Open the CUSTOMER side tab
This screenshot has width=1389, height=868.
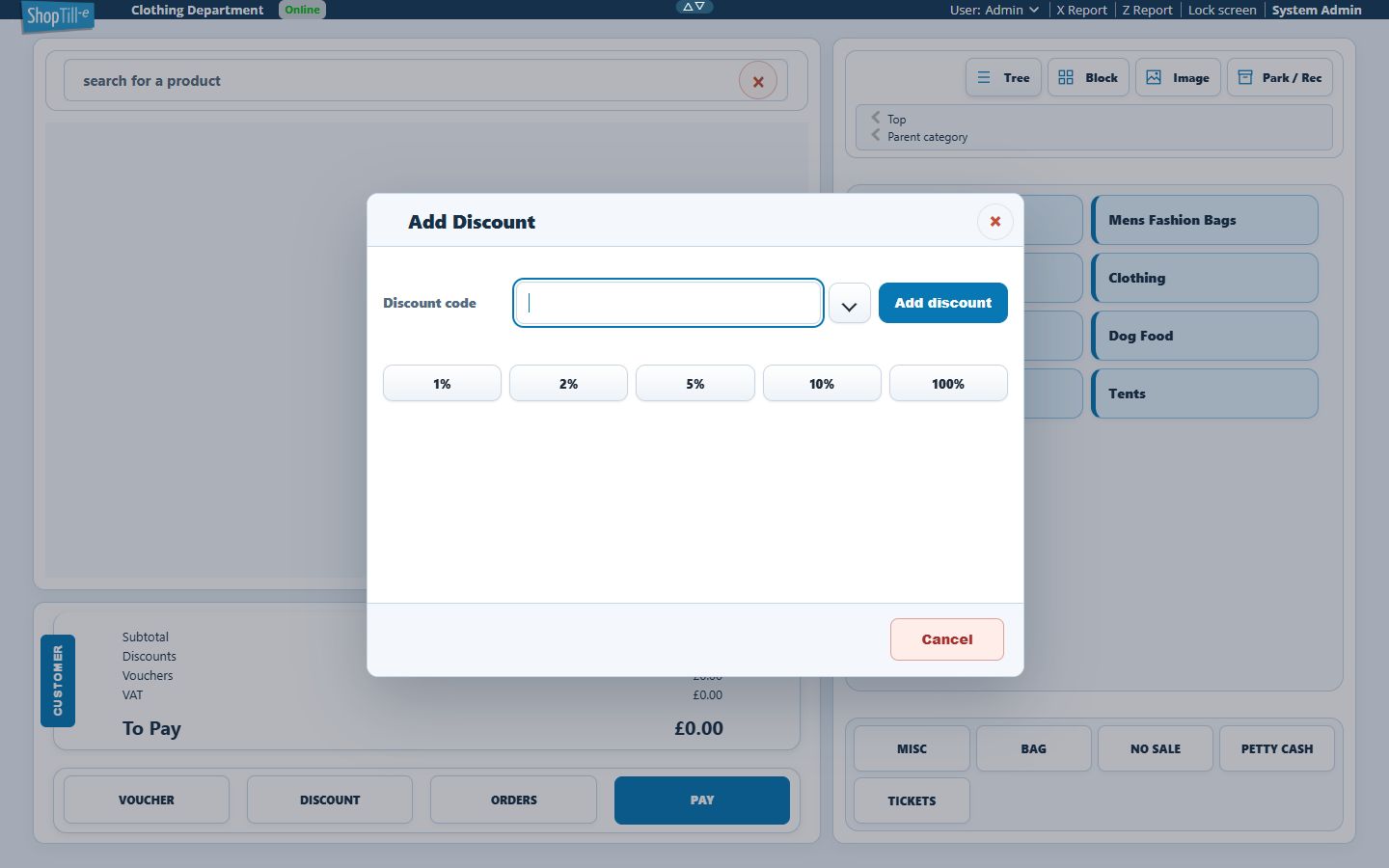point(58,681)
